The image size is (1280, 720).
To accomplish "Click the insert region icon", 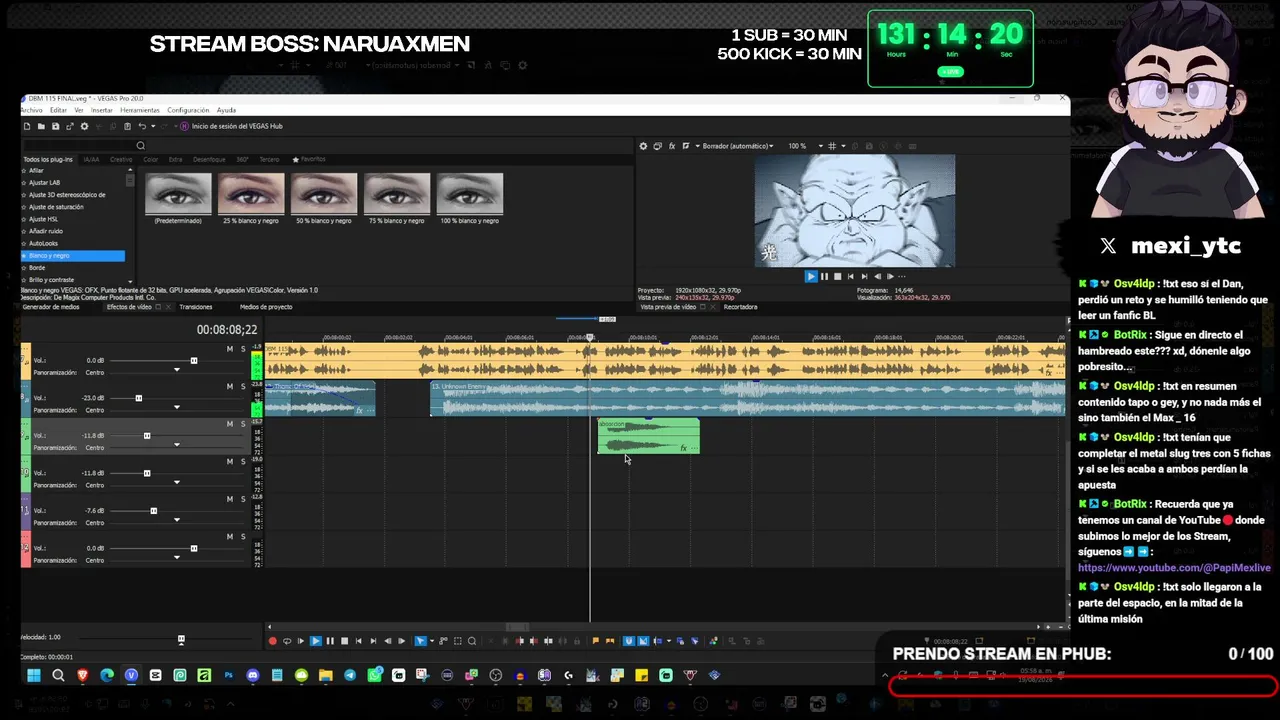I will (610, 641).
